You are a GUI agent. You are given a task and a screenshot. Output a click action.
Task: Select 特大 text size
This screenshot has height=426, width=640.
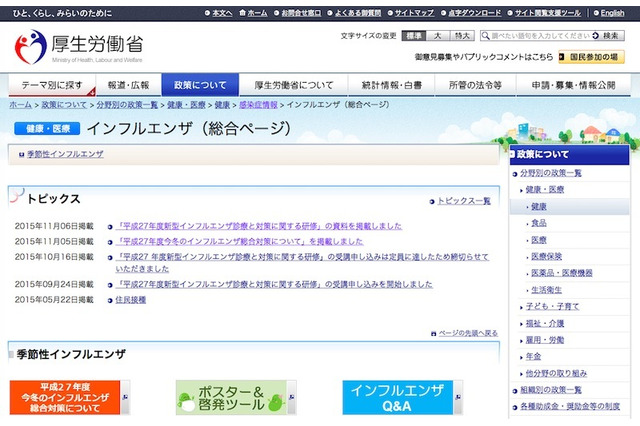462,36
